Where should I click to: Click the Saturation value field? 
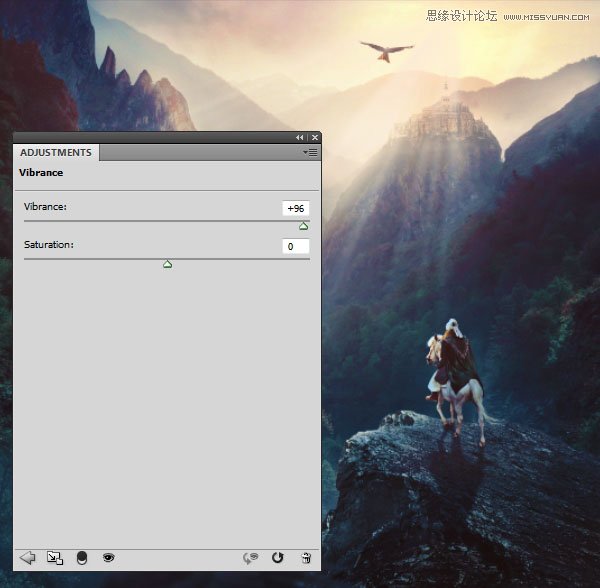[296, 246]
